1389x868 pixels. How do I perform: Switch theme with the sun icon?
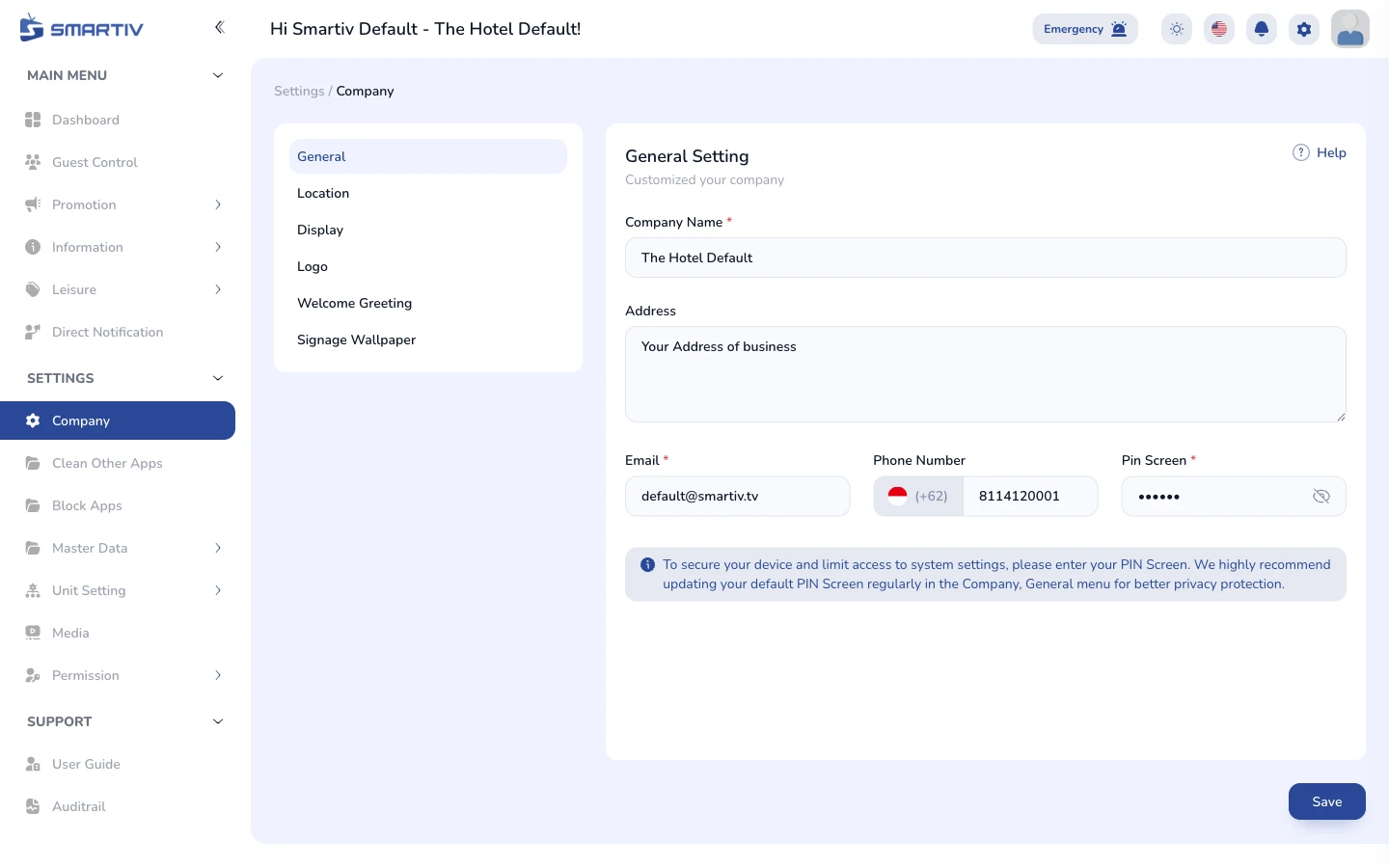click(x=1177, y=29)
